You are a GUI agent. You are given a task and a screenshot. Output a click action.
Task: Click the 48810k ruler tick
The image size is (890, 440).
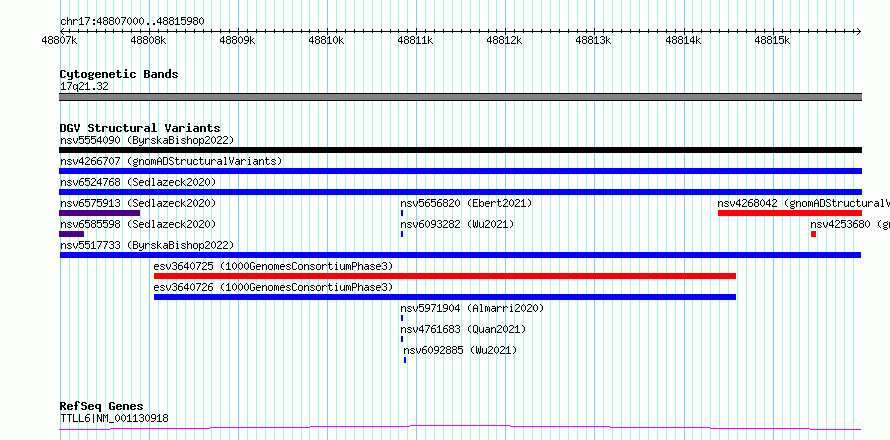pos(327,40)
